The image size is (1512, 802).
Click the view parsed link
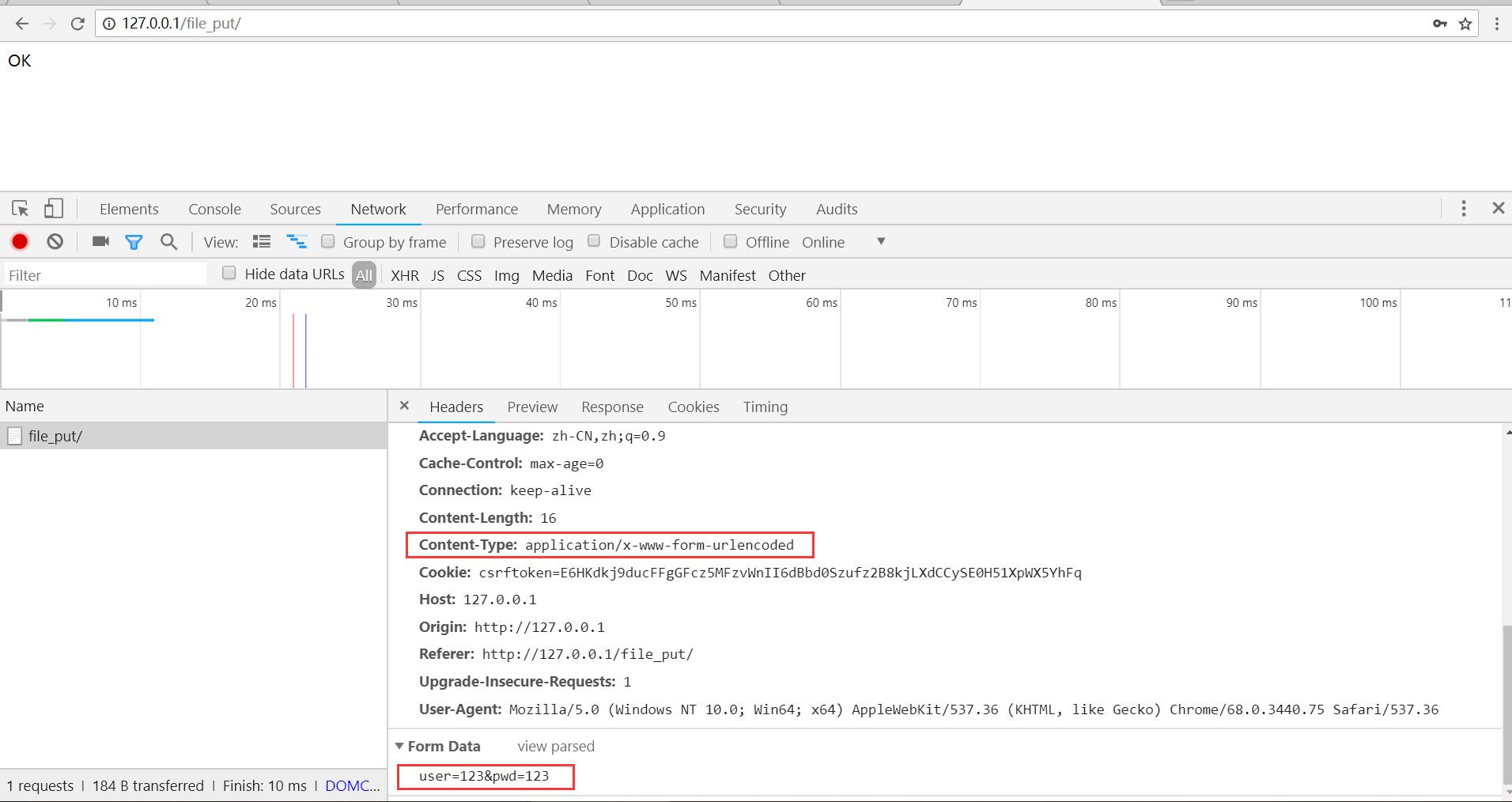pos(555,746)
